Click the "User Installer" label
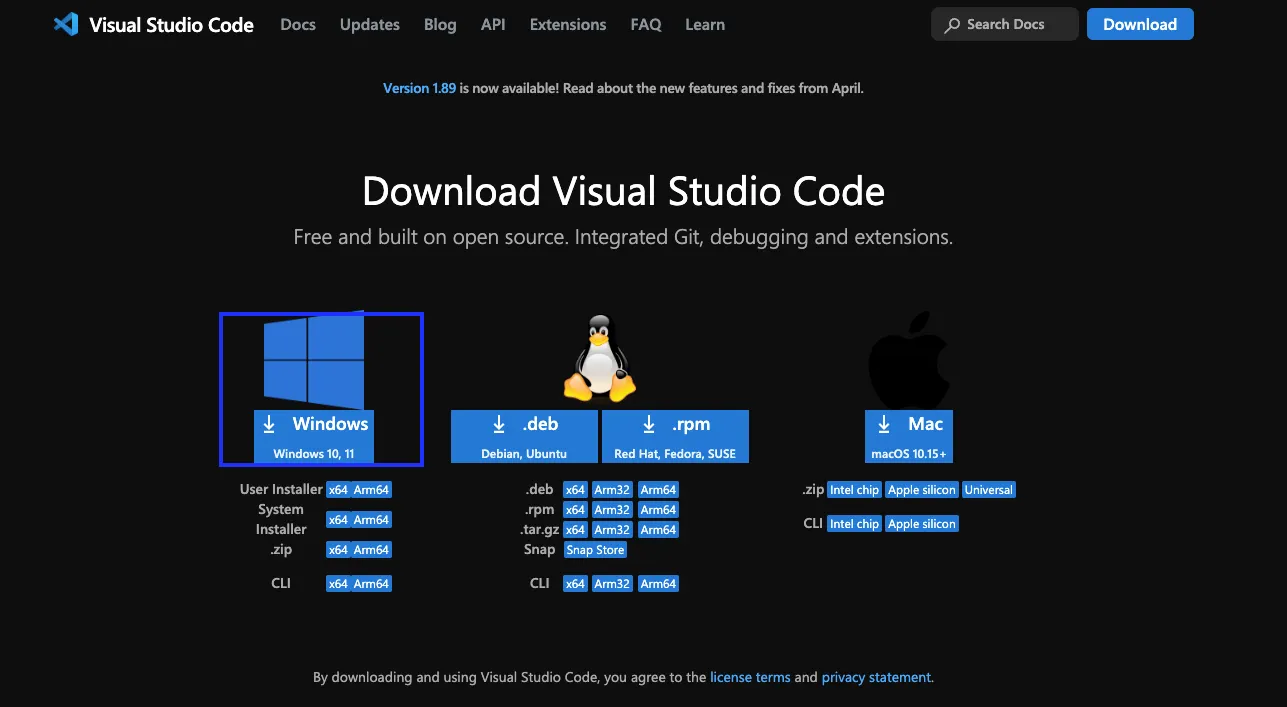1287x707 pixels. (281, 489)
